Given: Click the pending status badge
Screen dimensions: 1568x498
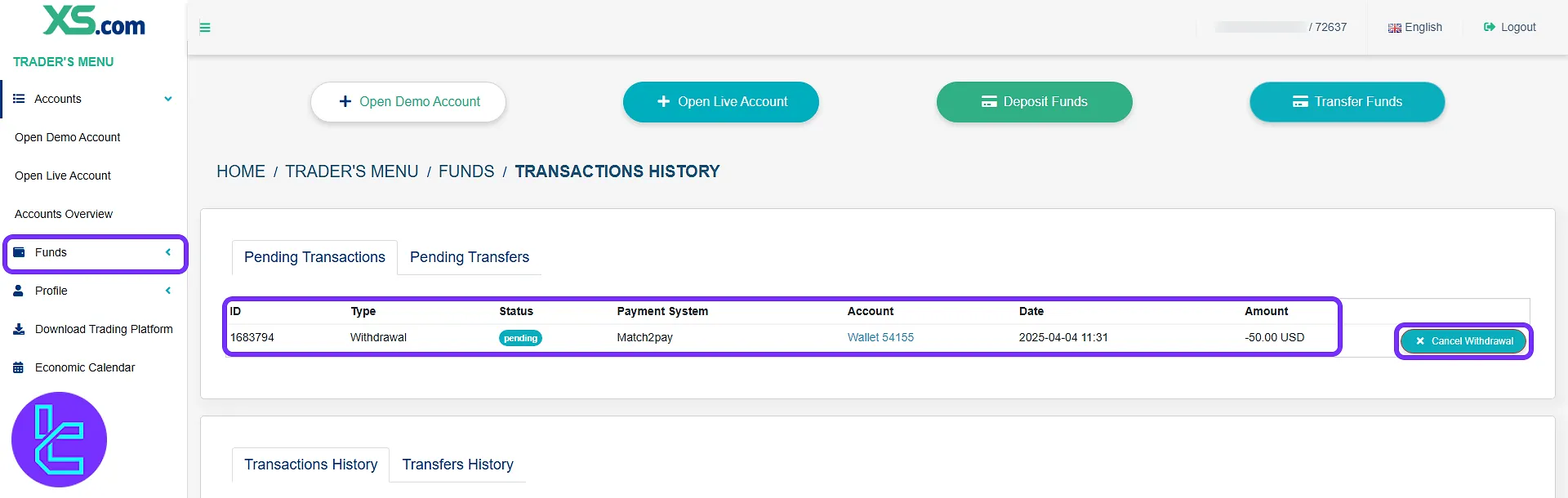Looking at the screenshot, I should [x=520, y=338].
